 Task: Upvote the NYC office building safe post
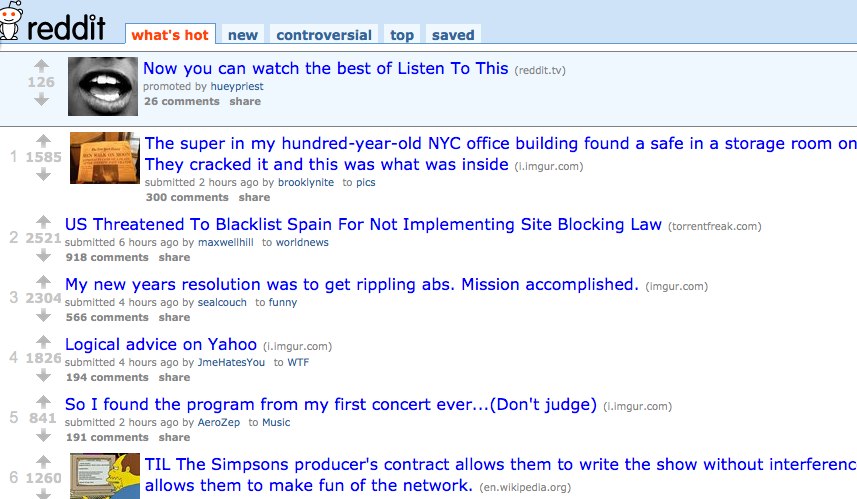tap(43, 140)
